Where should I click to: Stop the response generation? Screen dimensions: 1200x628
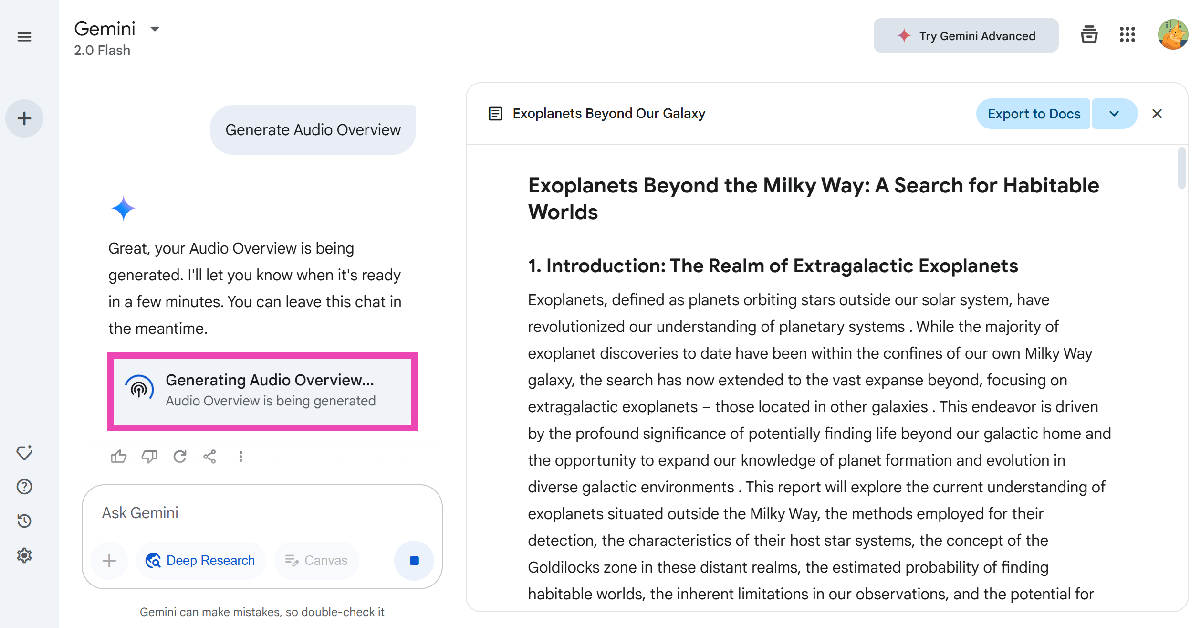(x=414, y=561)
